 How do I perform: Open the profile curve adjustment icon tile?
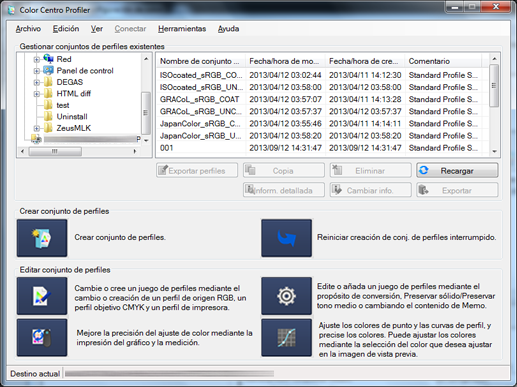click(x=286, y=338)
